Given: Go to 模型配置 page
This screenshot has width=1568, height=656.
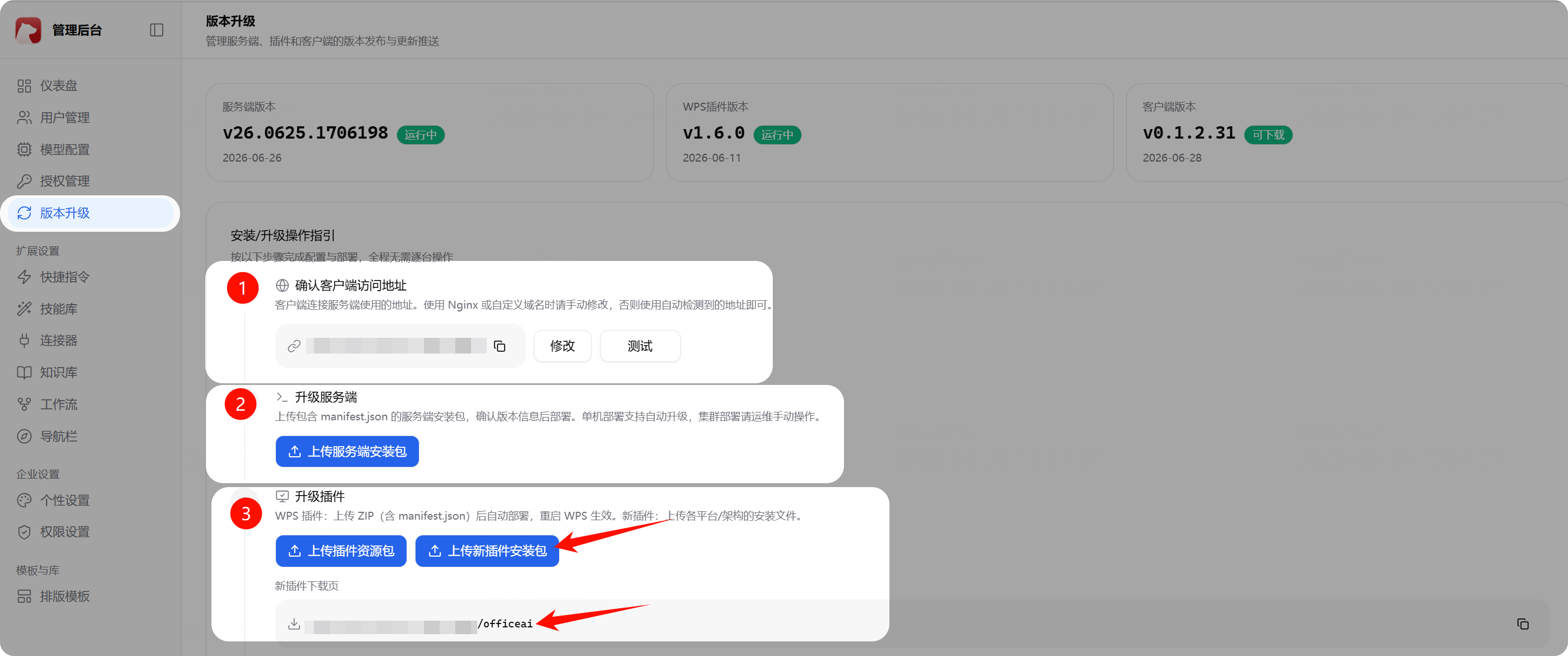Looking at the screenshot, I should [90, 149].
